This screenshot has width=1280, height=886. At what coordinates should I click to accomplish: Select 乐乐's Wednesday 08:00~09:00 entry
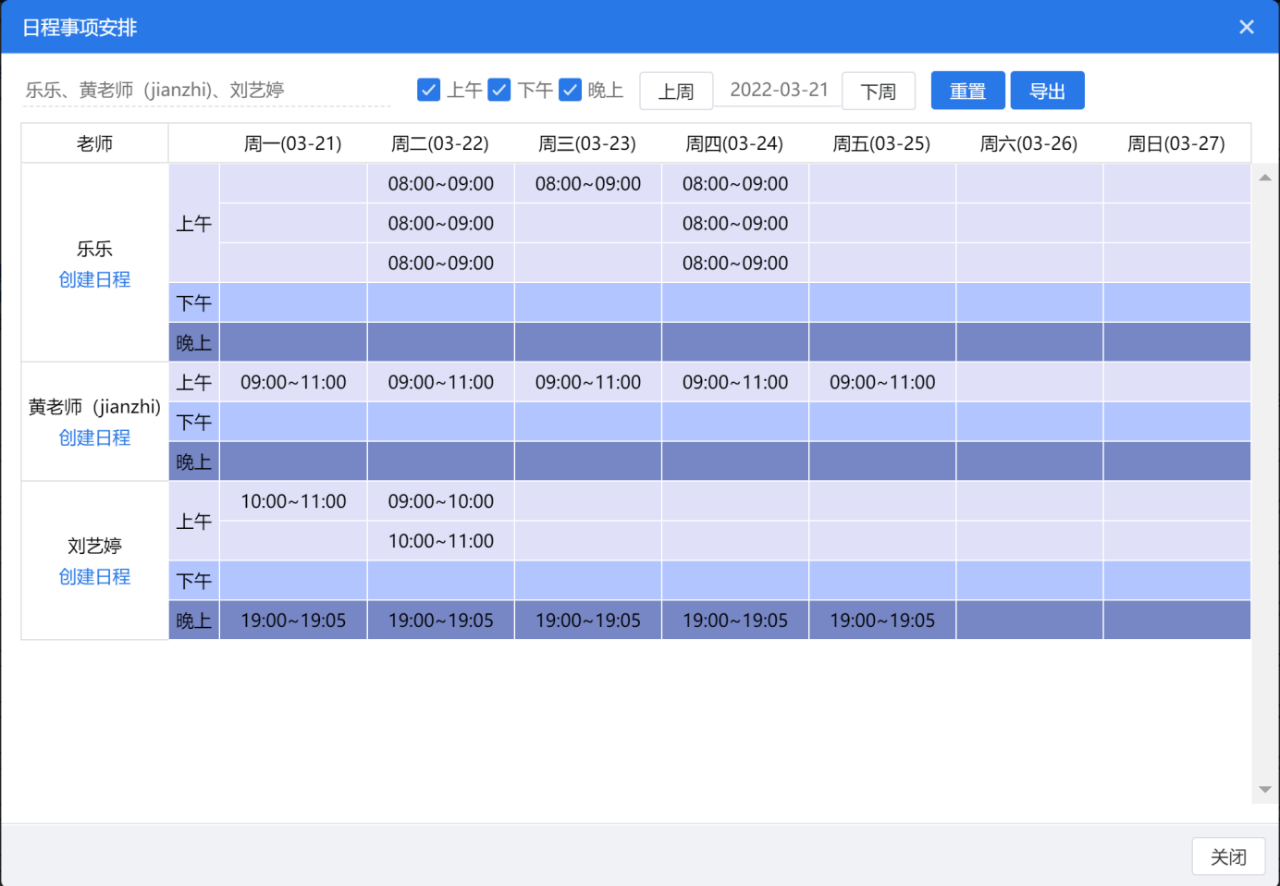coord(588,184)
